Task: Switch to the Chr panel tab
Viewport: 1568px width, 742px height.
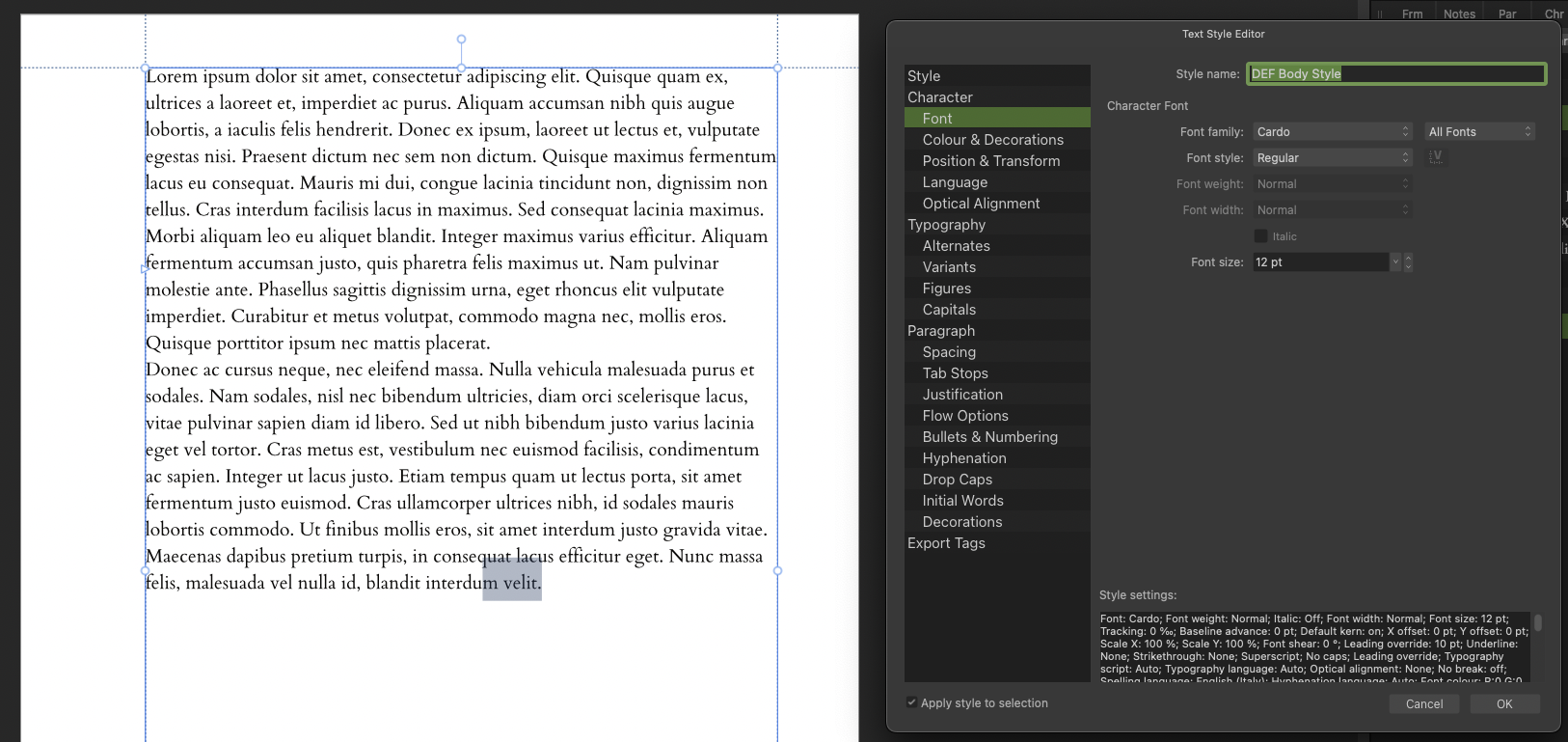Action: [1554, 14]
